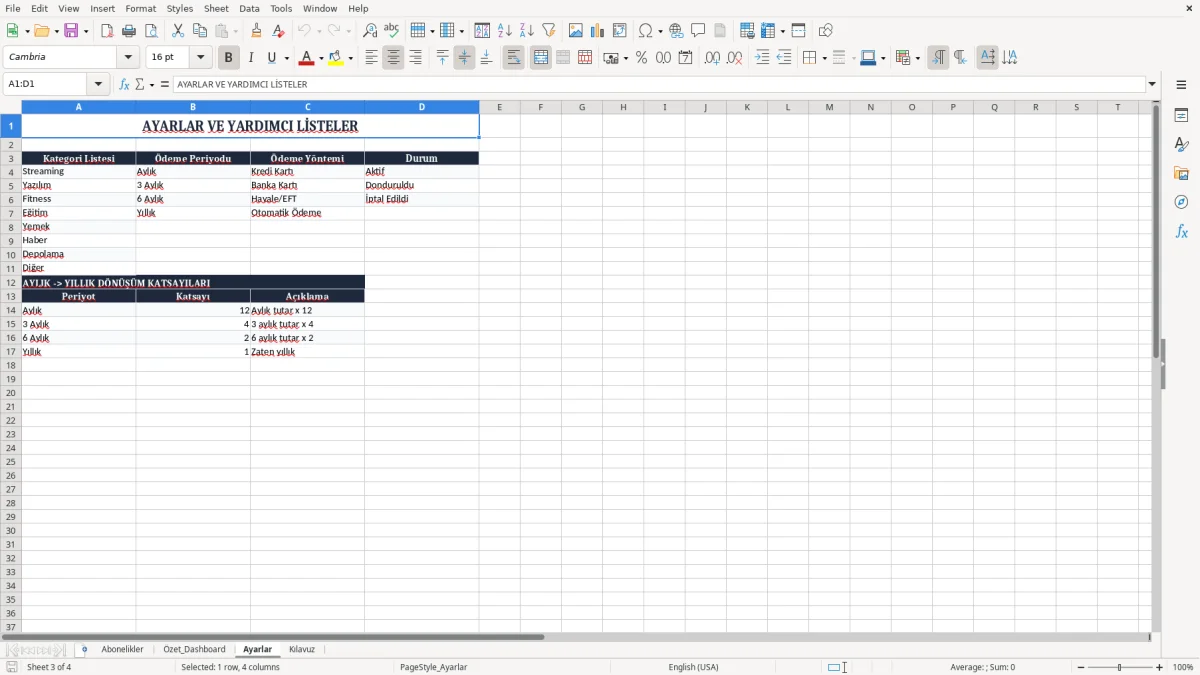Click the zoom slider handle
Image resolution: width=1200 pixels, height=675 pixels.
(x=1120, y=667)
